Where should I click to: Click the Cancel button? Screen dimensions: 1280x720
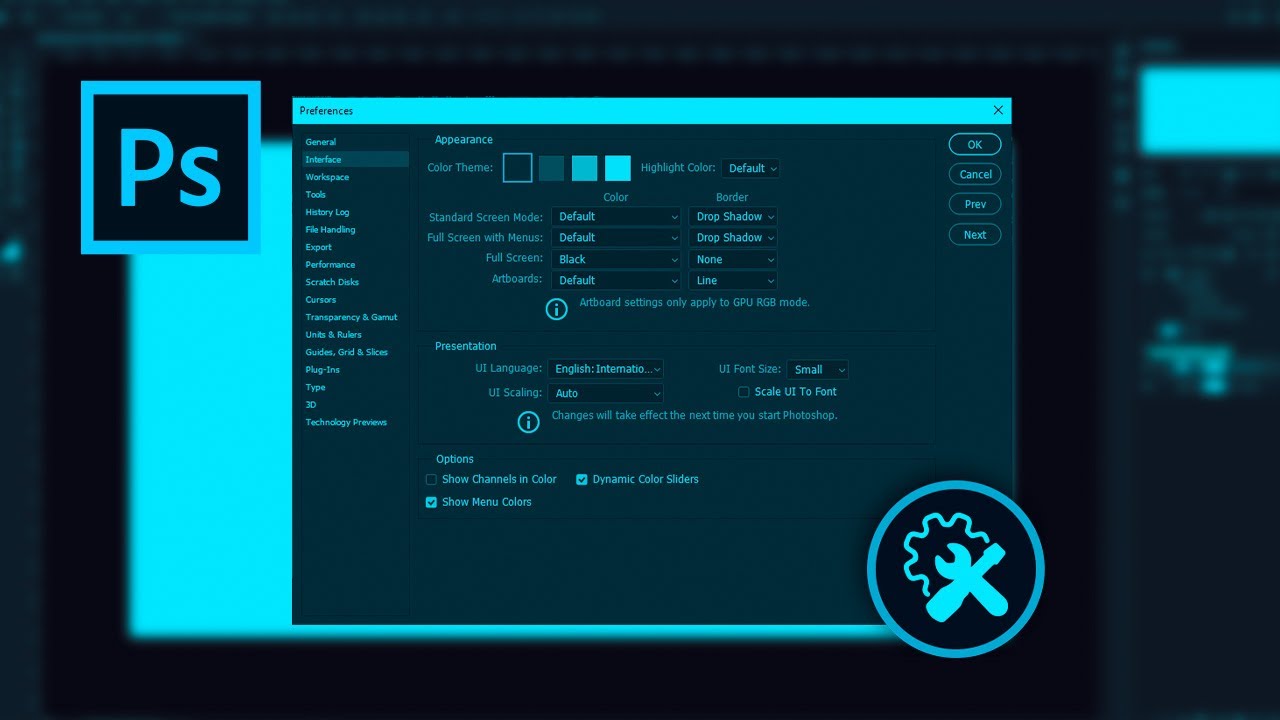click(975, 174)
